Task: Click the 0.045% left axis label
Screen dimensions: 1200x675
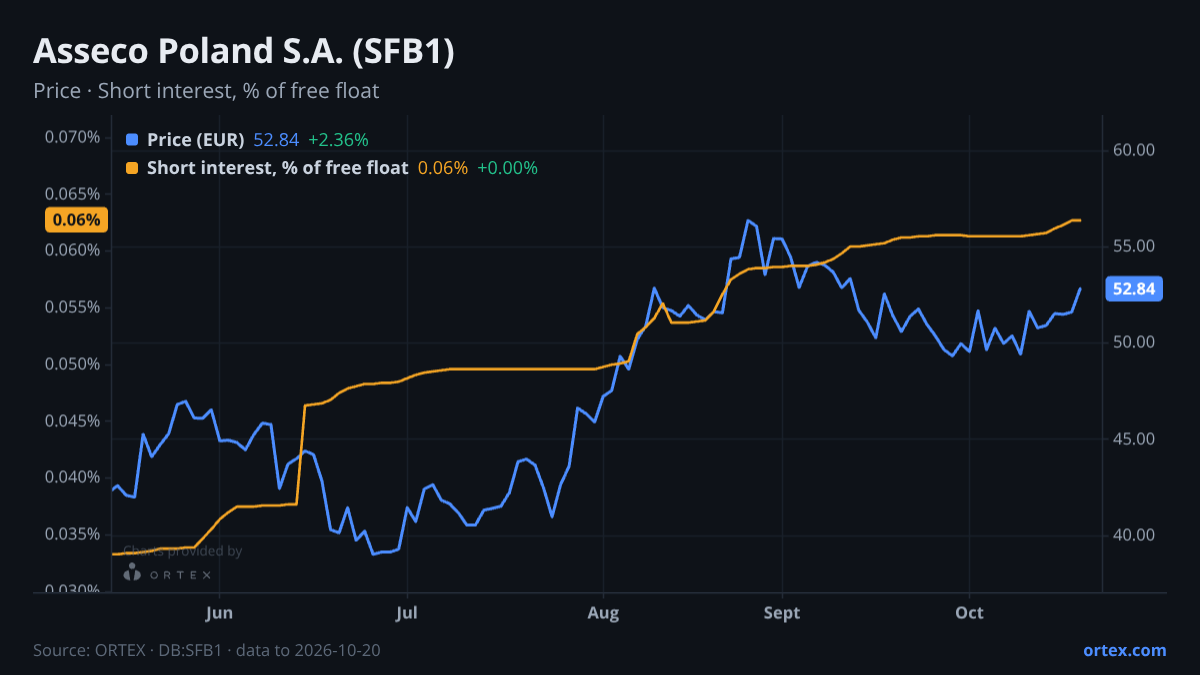Action: pos(72,421)
